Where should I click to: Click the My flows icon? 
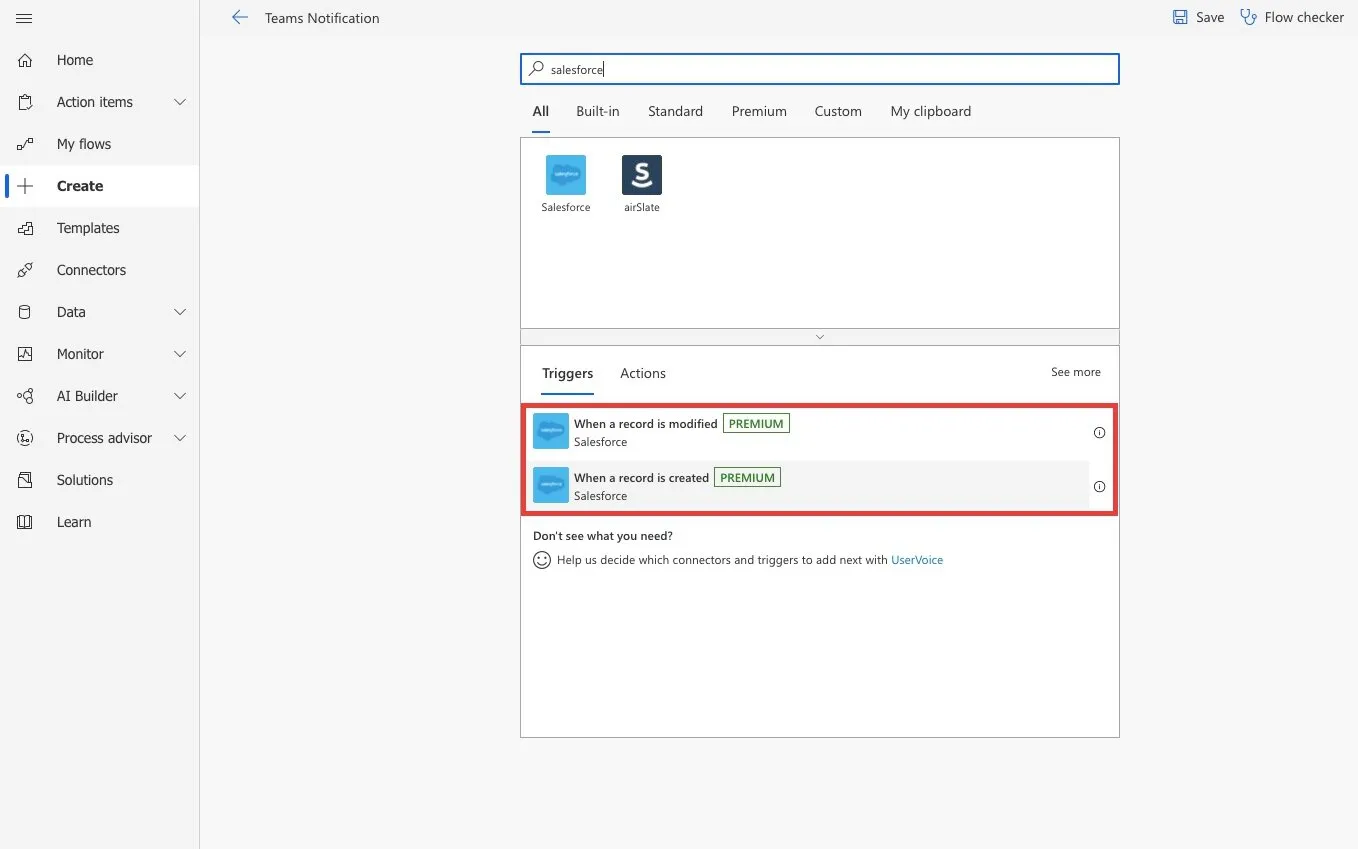pos(25,144)
